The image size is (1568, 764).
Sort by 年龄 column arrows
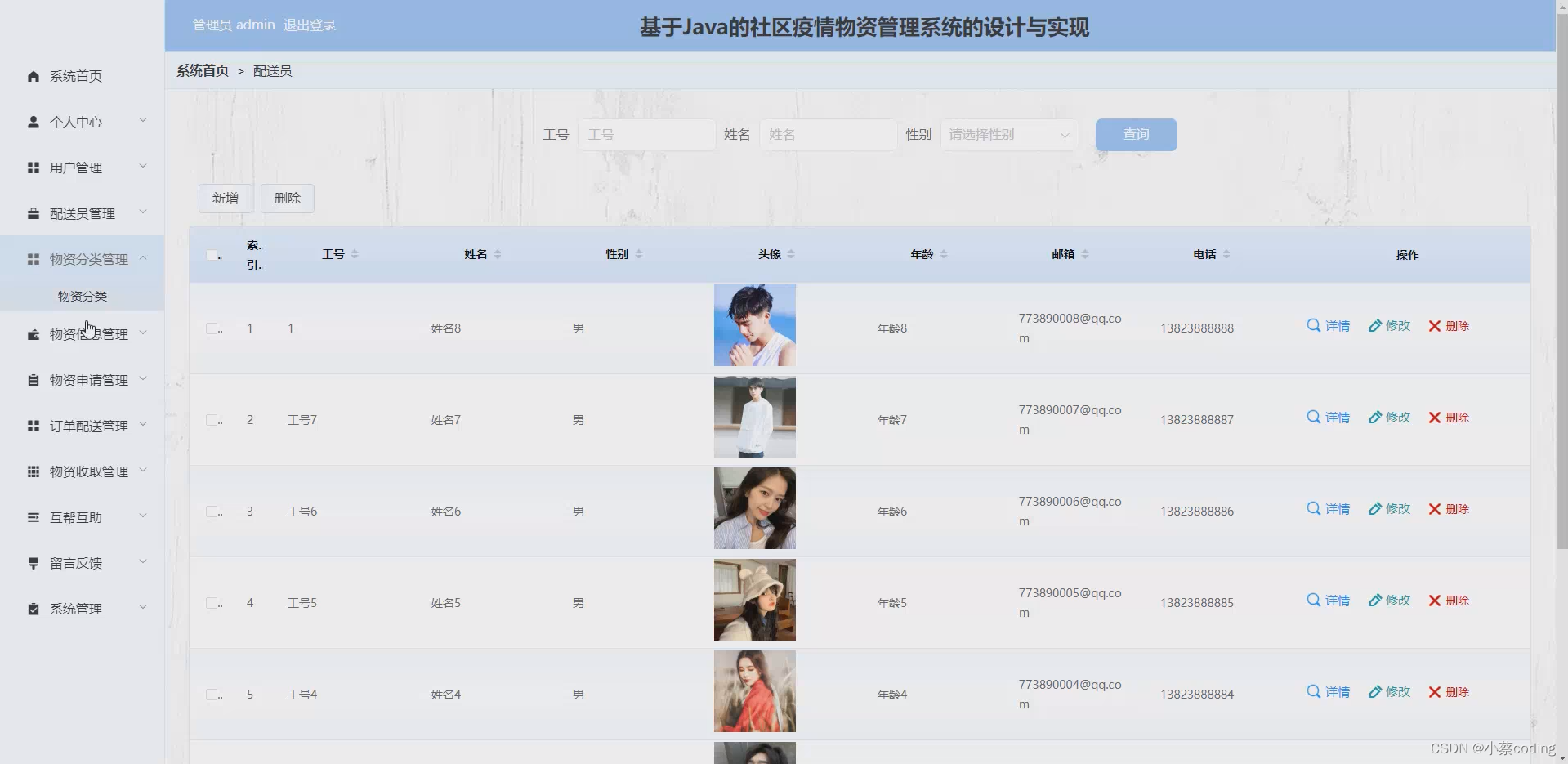[944, 254]
